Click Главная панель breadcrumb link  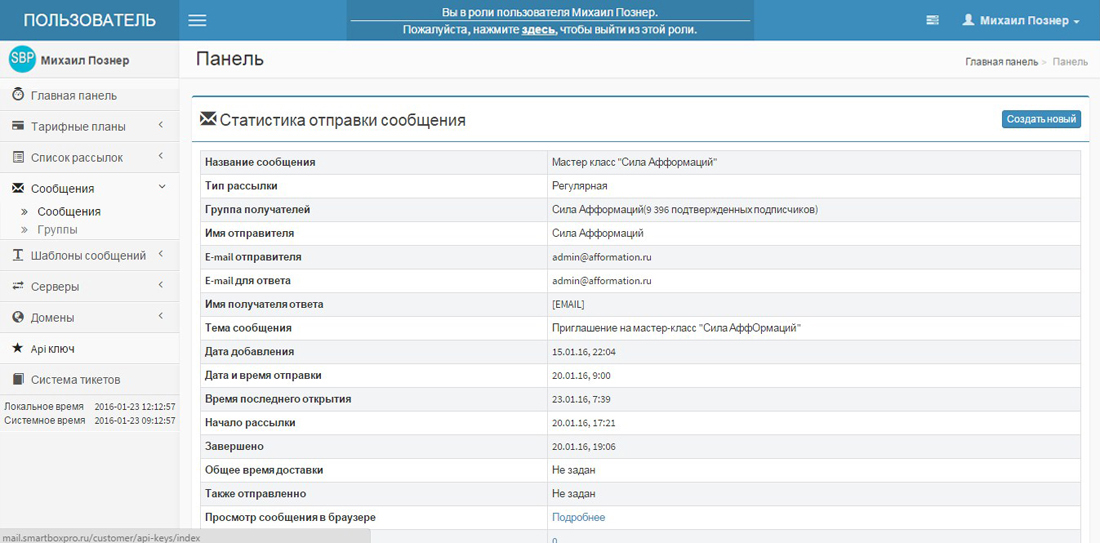[1001, 62]
